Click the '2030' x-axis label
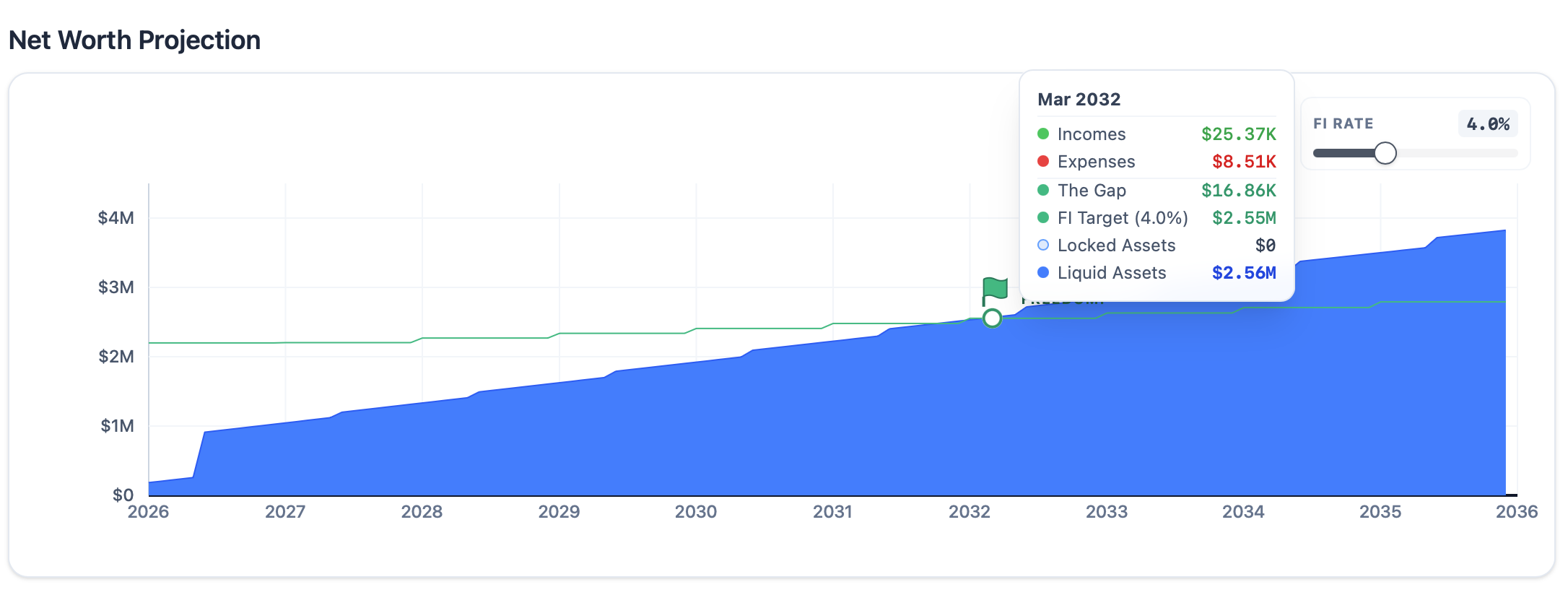Image resolution: width=1568 pixels, height=595 pixels. click(x=696, y=512)
